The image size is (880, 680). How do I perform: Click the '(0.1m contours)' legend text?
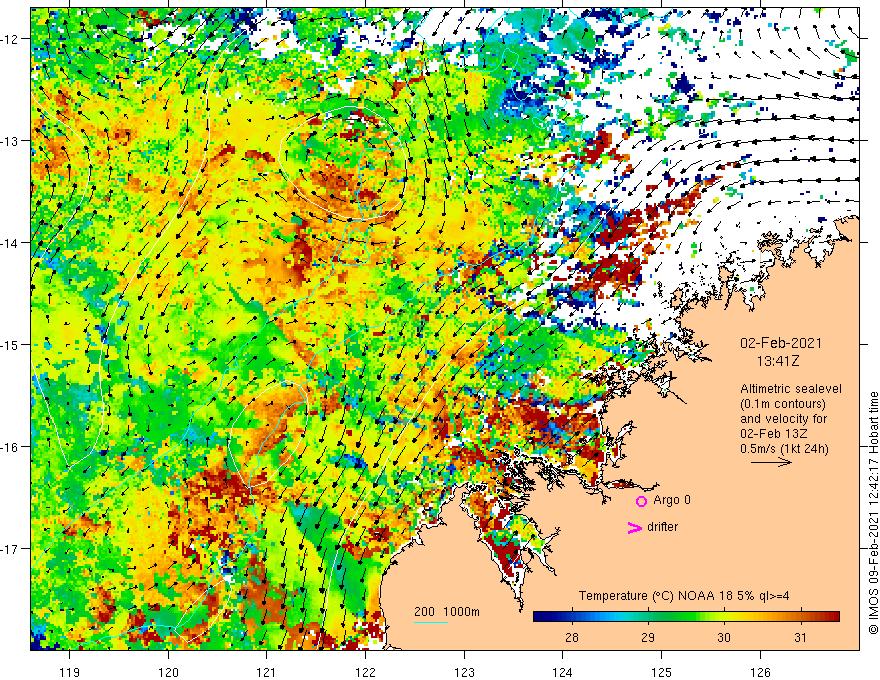(783, 403)
